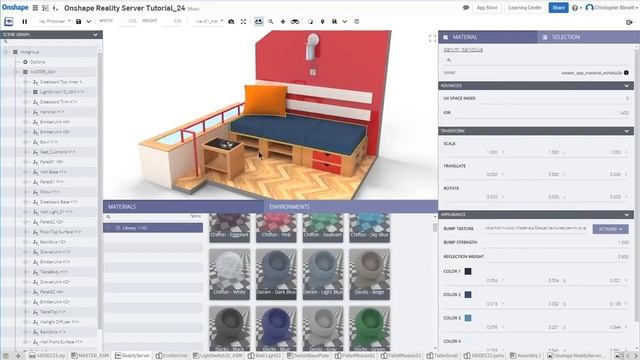This screenshot has width=640, height=360.
Task: Select the MASTER_ASM node in scene graph
Action: pyautogui.click(x=42, y=72)
